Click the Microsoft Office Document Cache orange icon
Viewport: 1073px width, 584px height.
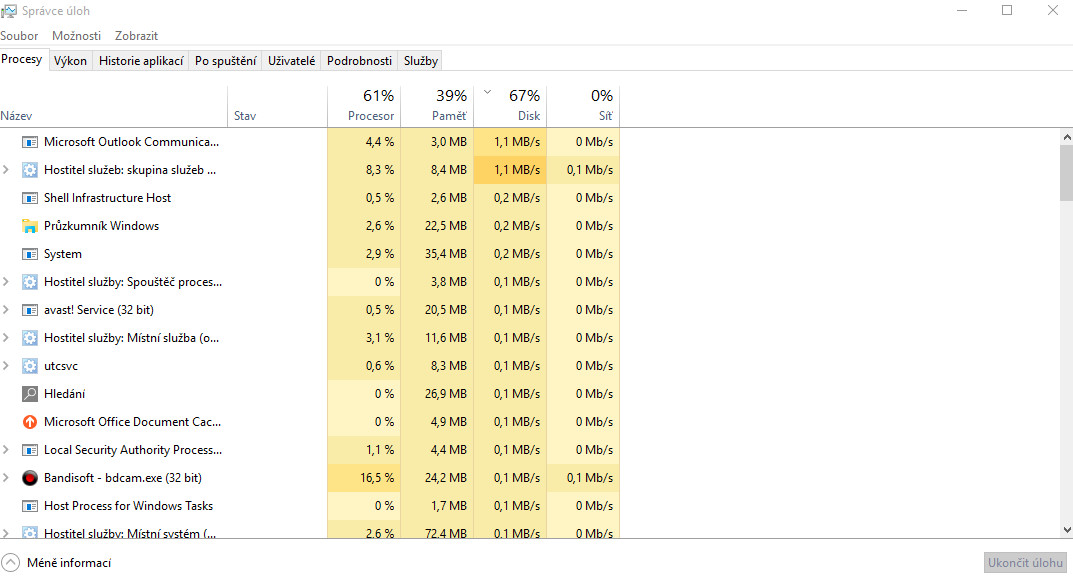pyautogui.click(x=29, y=422)
